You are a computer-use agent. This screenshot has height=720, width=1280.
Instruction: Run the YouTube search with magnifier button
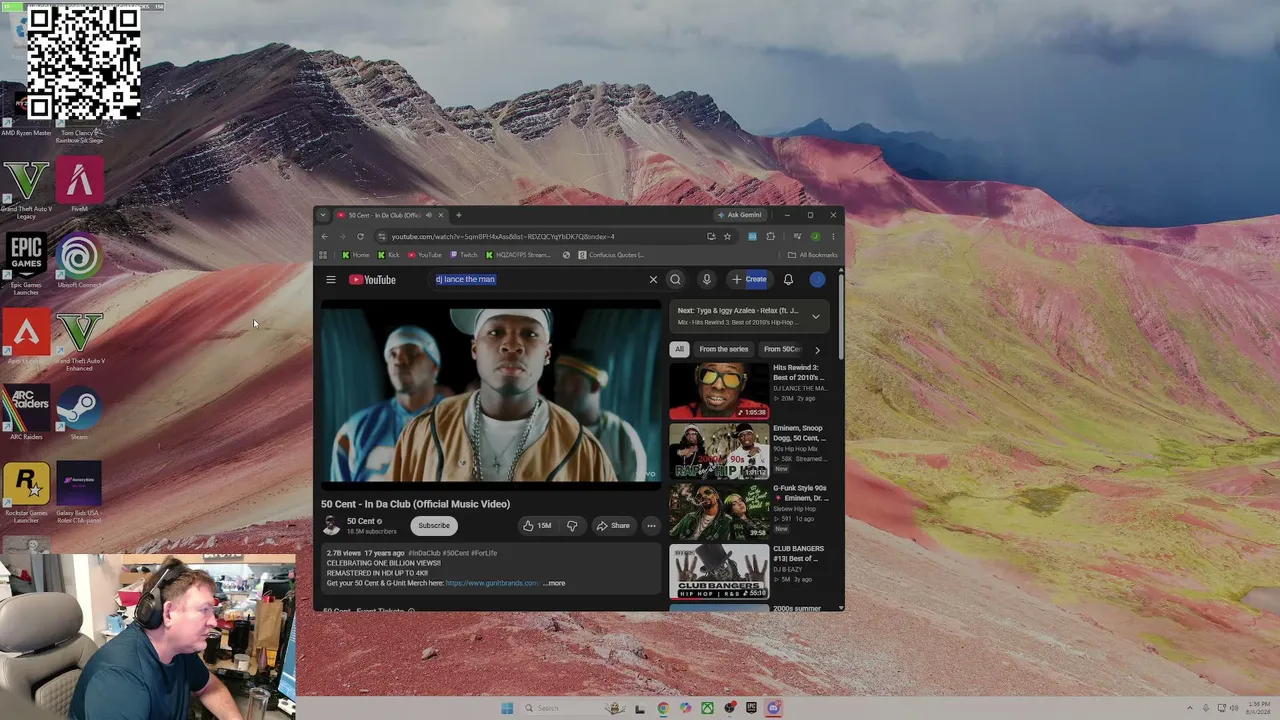(675, 280)
